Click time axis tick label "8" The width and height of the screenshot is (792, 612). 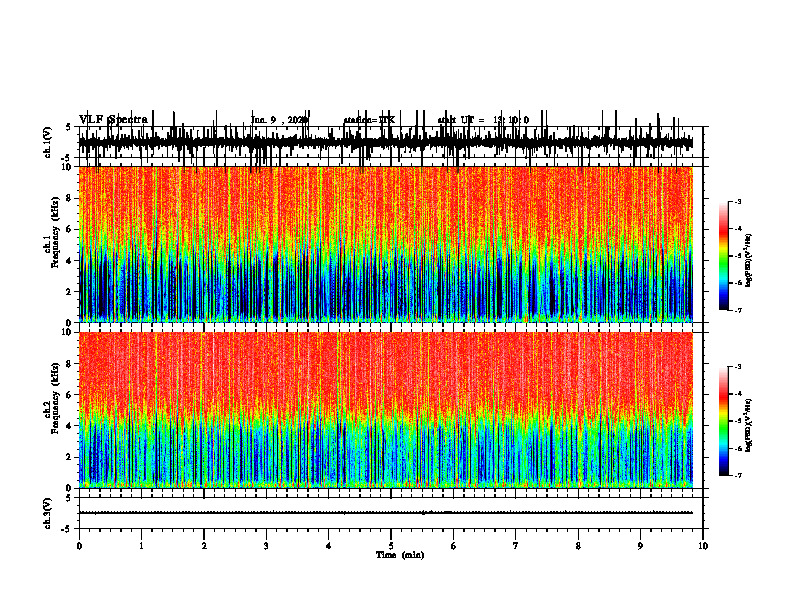pos(578,546)
